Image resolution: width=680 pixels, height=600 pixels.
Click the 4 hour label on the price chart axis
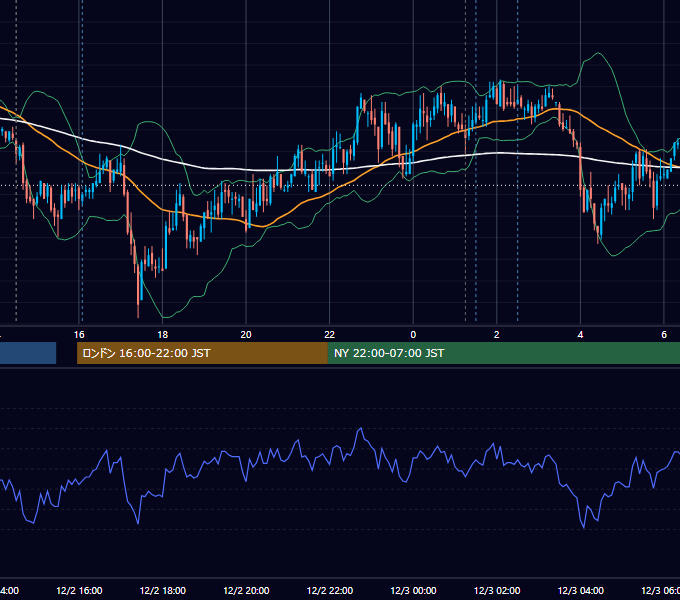[x=580, y=335]
